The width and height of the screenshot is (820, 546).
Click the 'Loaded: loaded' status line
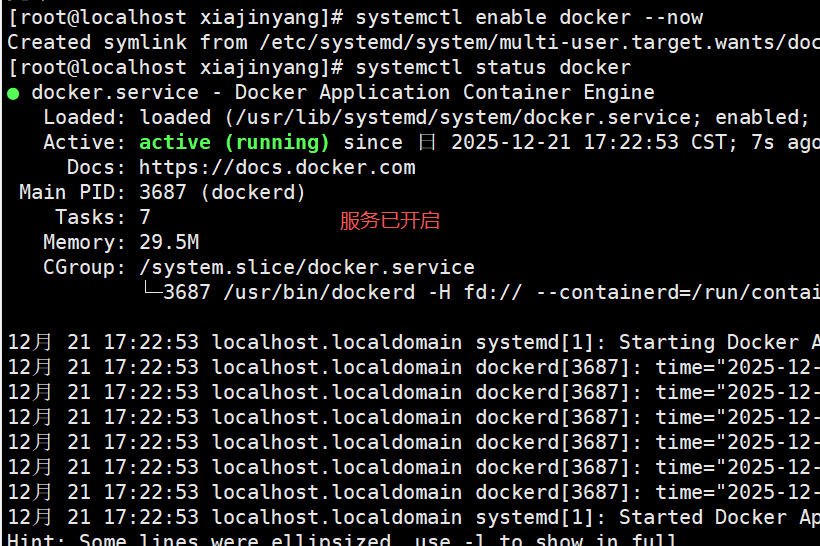pyautogui.click(x=426, y=118)
